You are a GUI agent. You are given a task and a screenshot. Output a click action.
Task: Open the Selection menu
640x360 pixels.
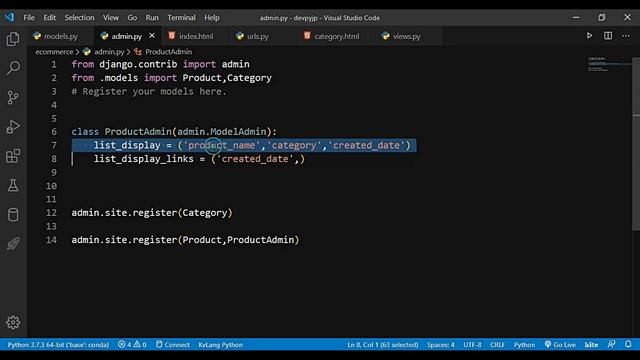[x=79, y=18]
